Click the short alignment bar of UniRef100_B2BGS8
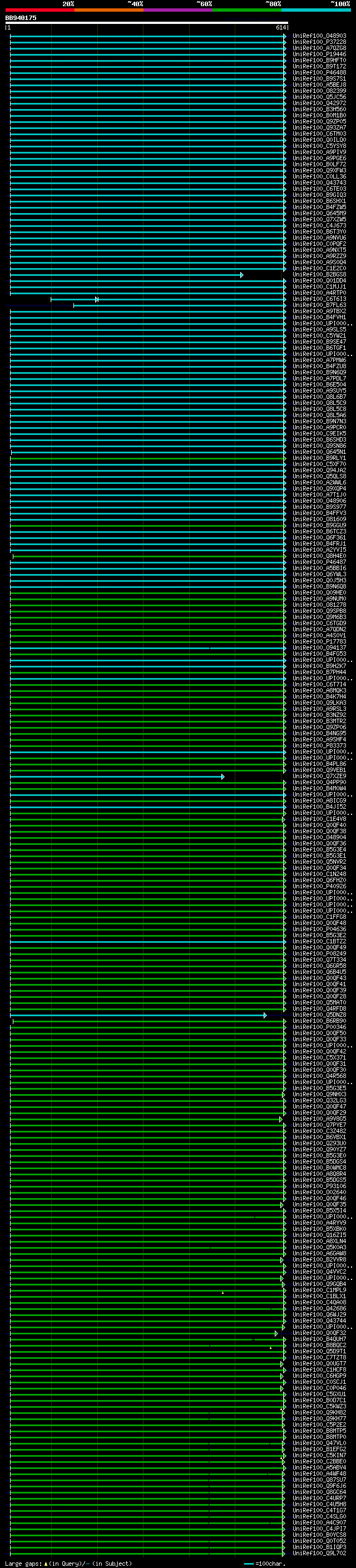356x1568 pixels. (127, 275)
